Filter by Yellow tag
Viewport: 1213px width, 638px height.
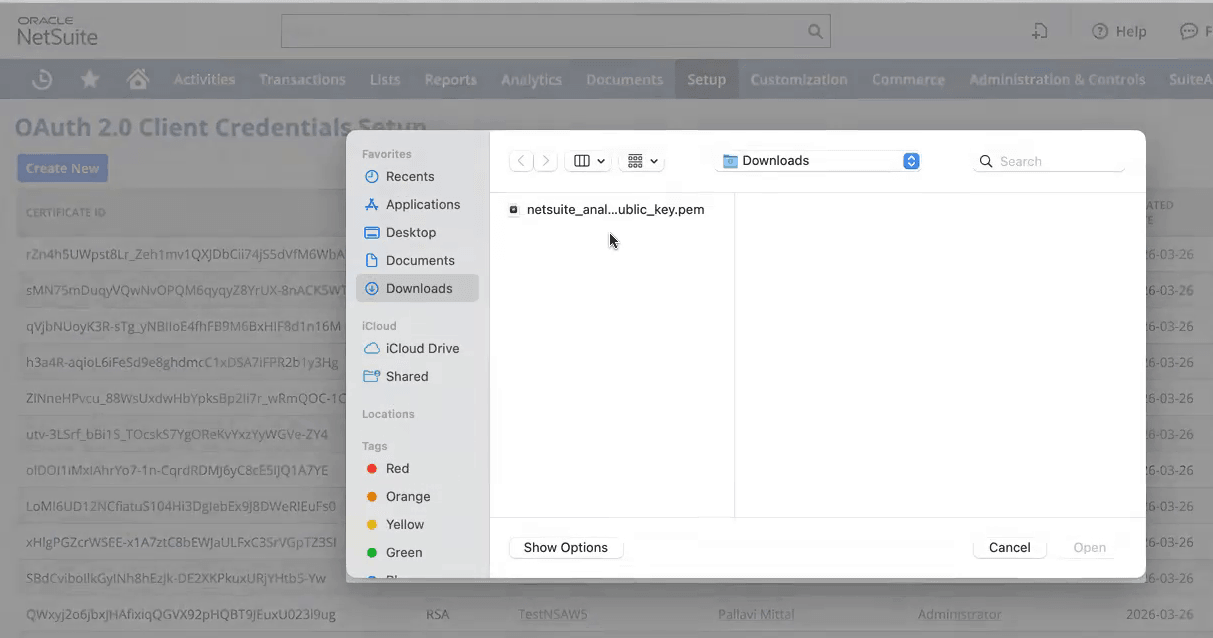click(x=405, y=524)
